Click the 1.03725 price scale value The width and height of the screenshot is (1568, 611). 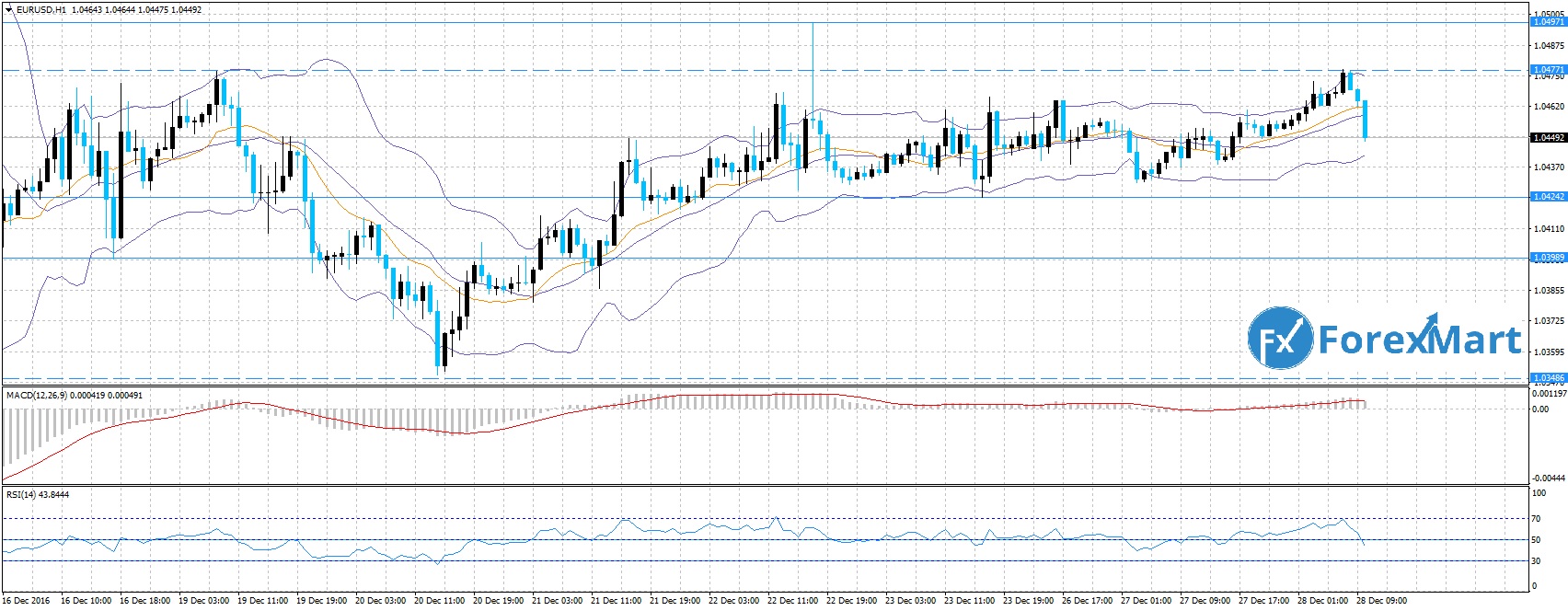tap(1550, 321)
